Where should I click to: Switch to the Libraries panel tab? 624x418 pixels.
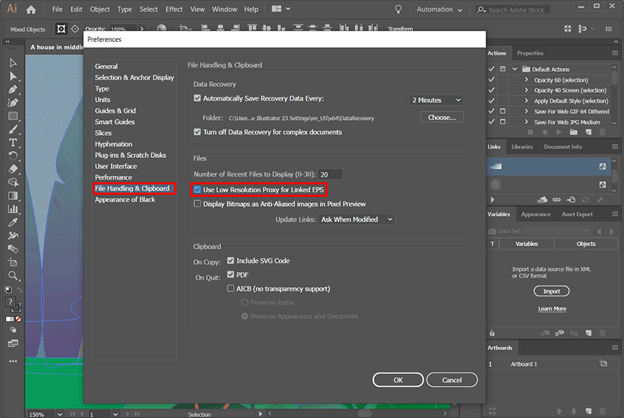(x=522, y=146)
